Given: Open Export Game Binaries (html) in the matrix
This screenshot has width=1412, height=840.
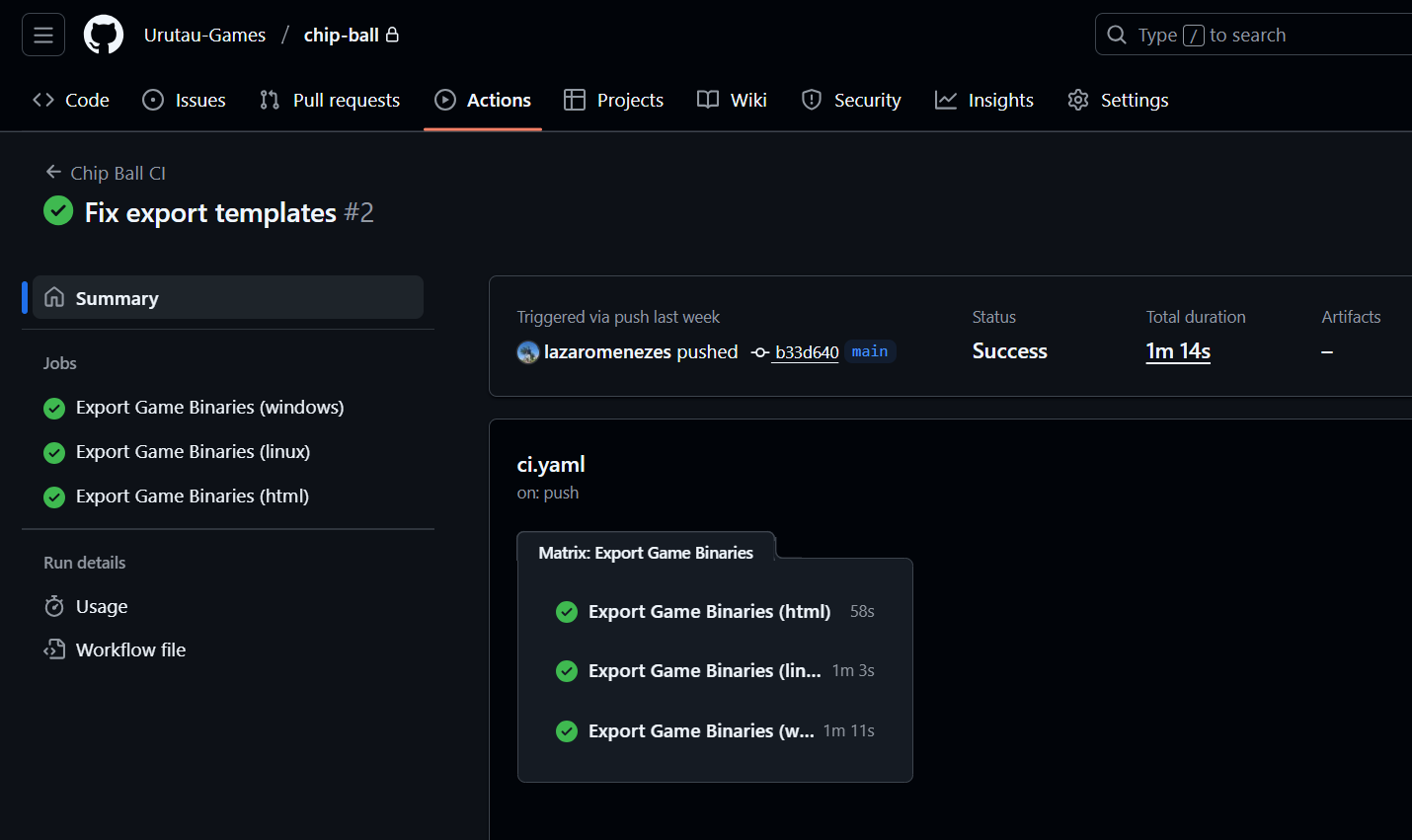Looking at the screenshot, I should click(709, 612).
